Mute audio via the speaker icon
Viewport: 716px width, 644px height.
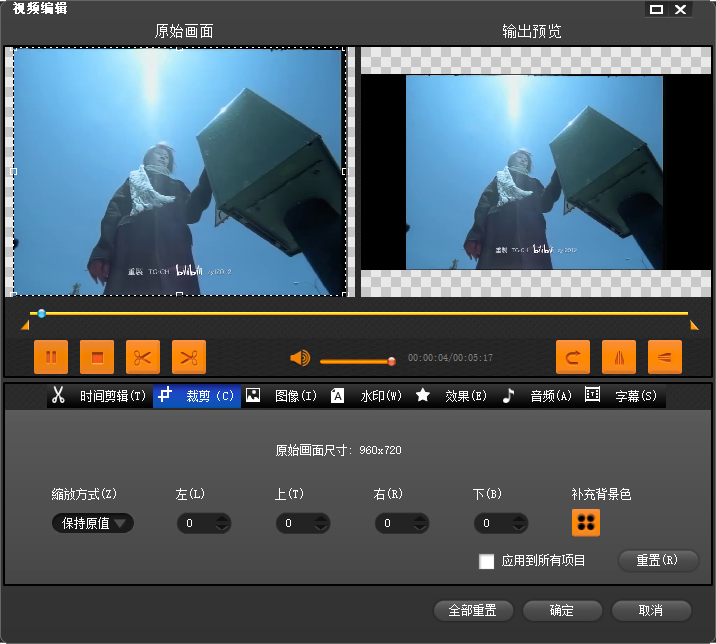(300, 358)
